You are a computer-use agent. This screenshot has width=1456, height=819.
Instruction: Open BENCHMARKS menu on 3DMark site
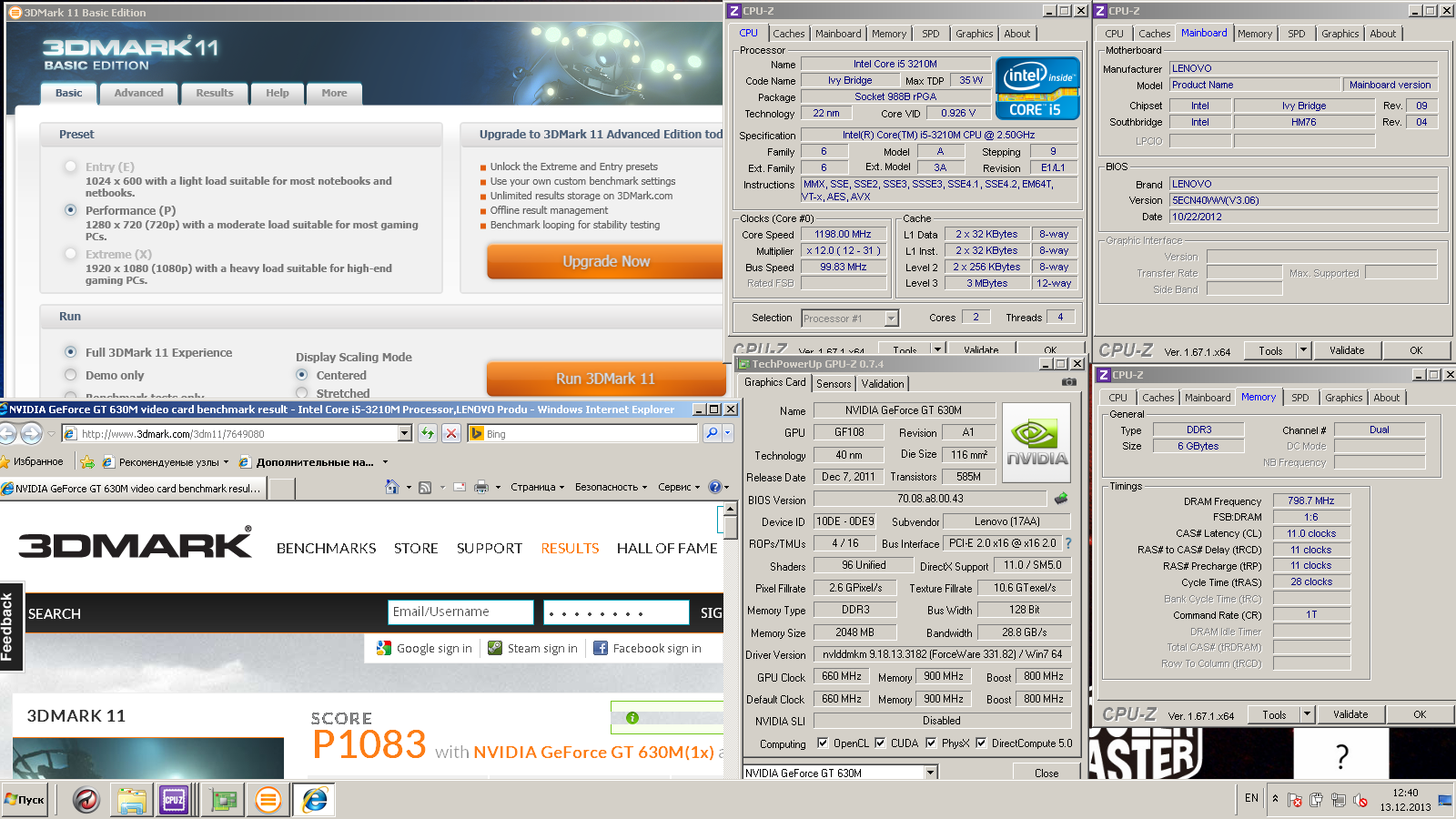tap(326, 548)
